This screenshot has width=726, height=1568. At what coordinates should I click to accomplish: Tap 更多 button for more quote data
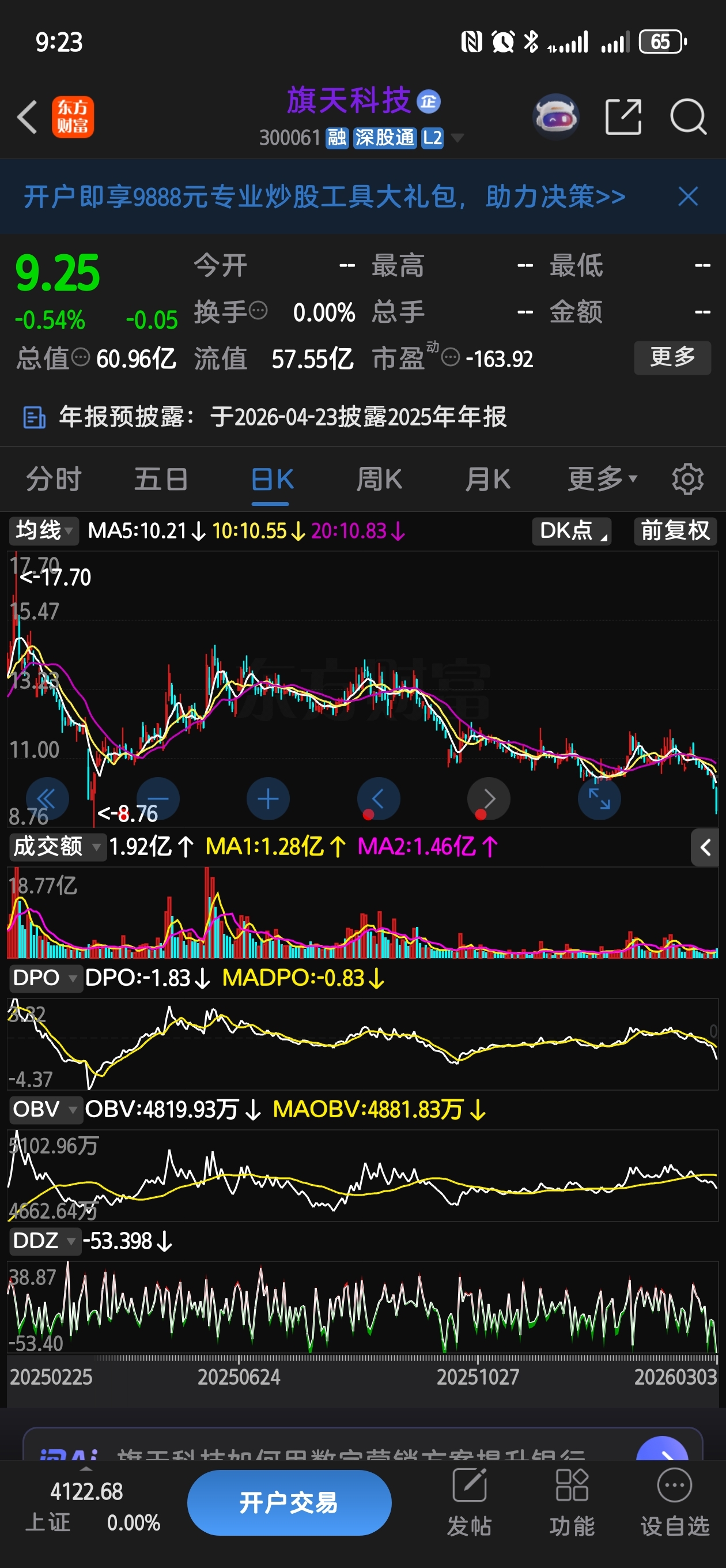tap(672, 357)
